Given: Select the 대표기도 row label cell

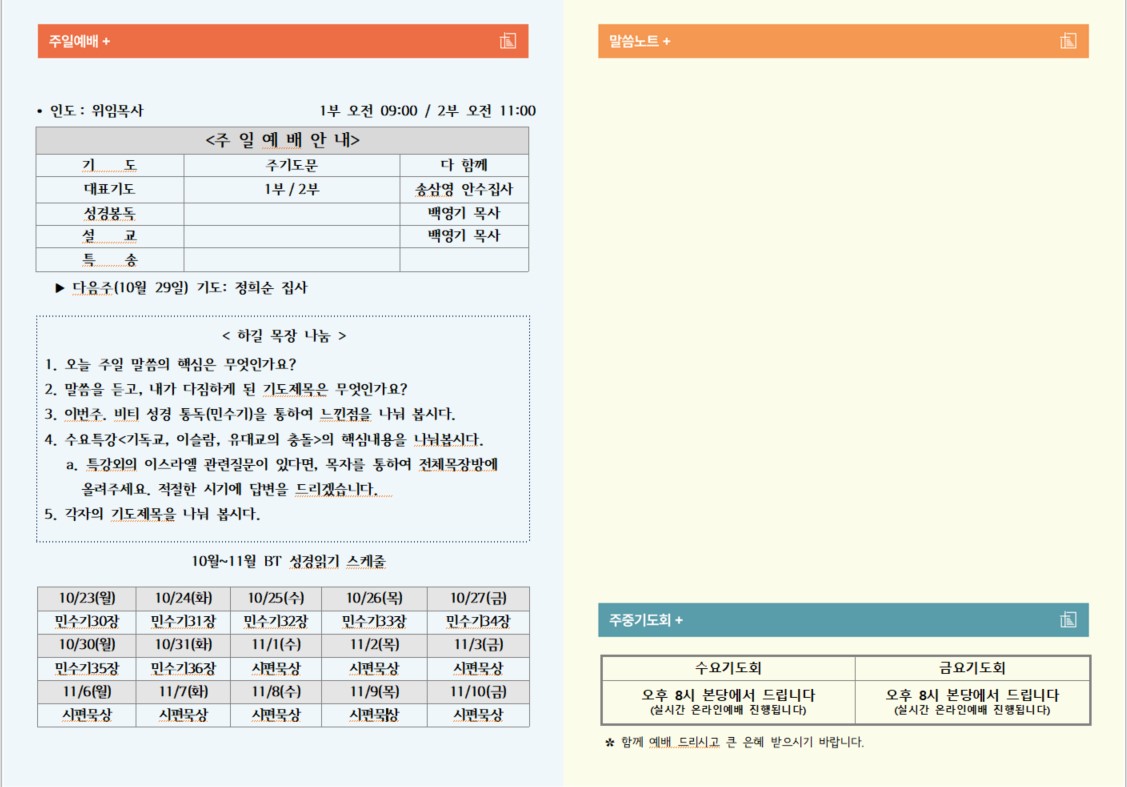Looking at the screenshot, I should point(110,189).
